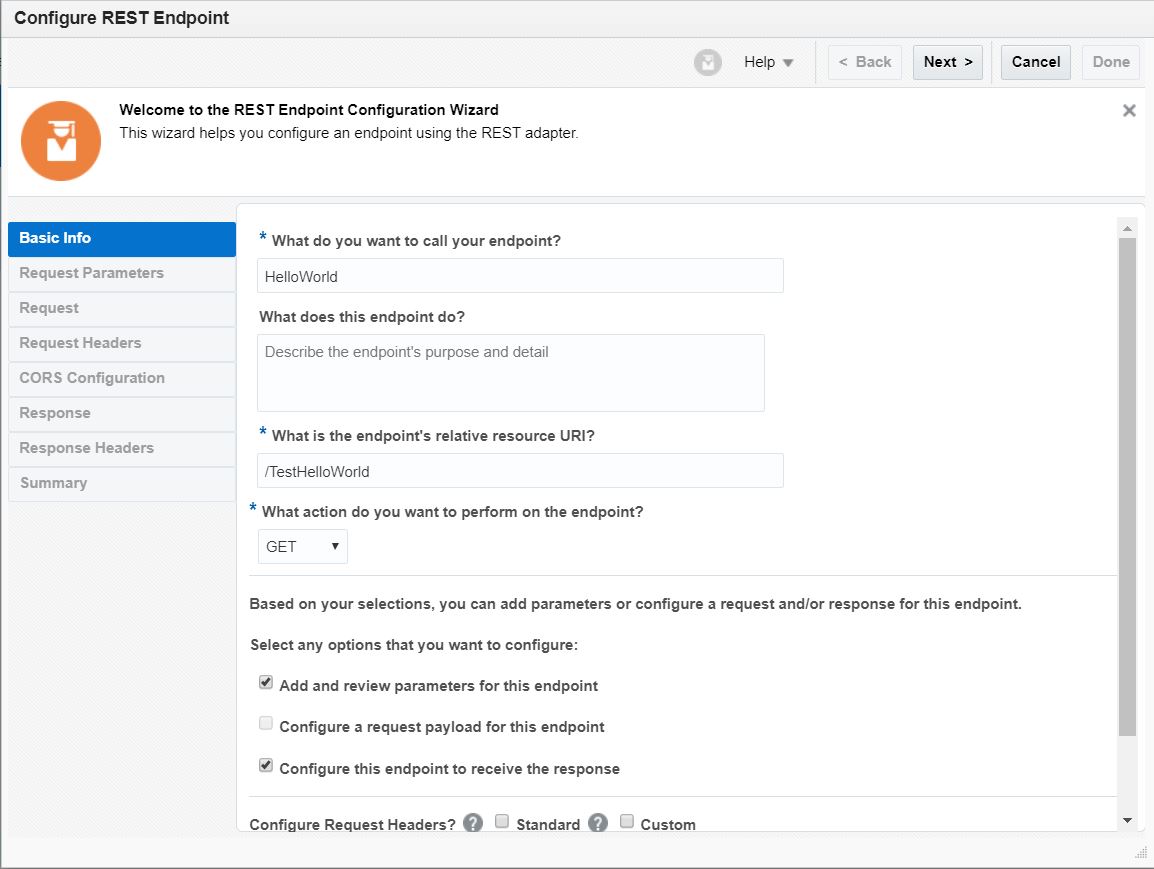The height and width of the screenshot is (869, 1154).
Task: Click the Cancel button
Action: [1035, 62]
